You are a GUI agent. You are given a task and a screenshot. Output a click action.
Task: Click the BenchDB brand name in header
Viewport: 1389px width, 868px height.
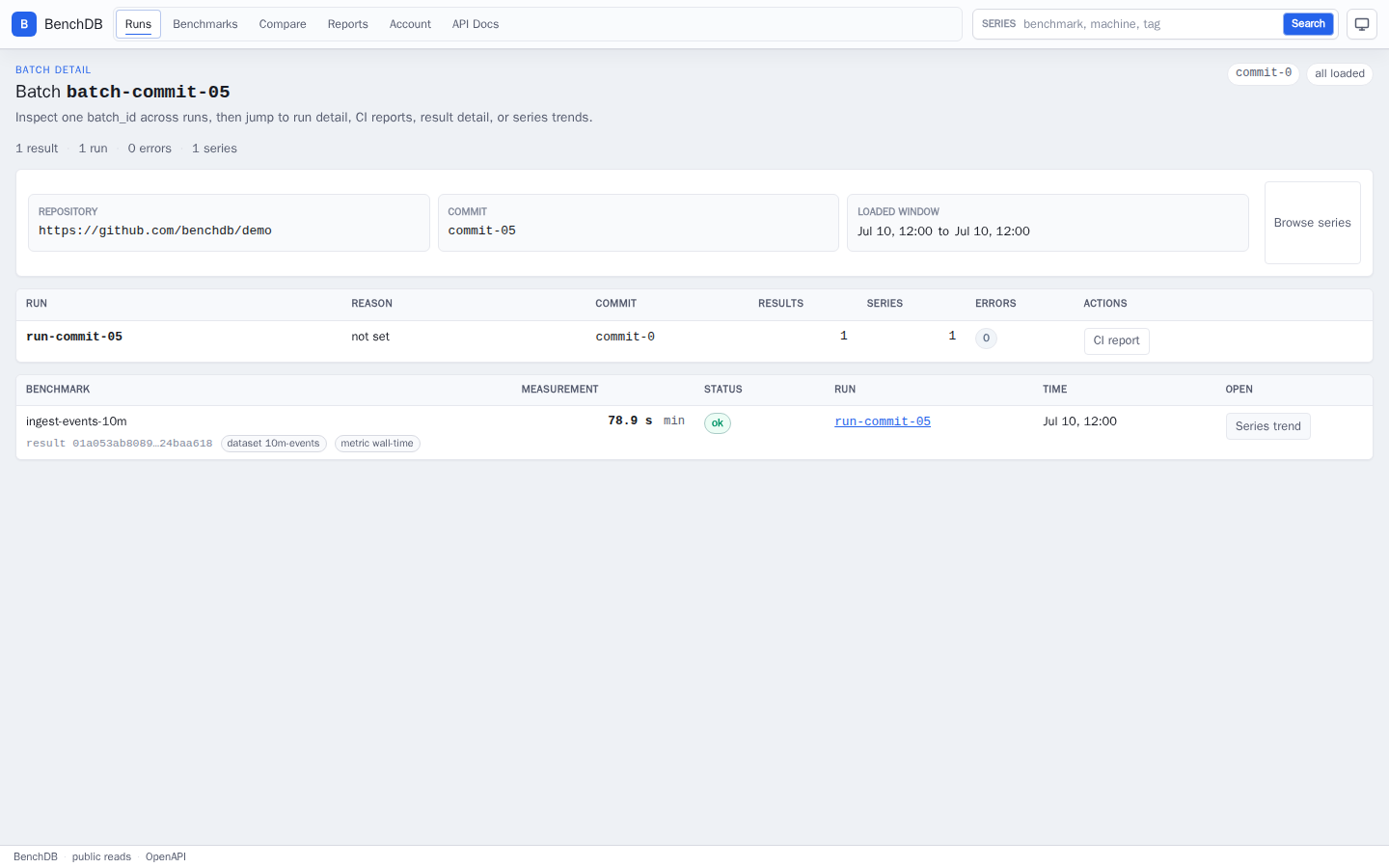pyautogui.click(x=73, y=24)
